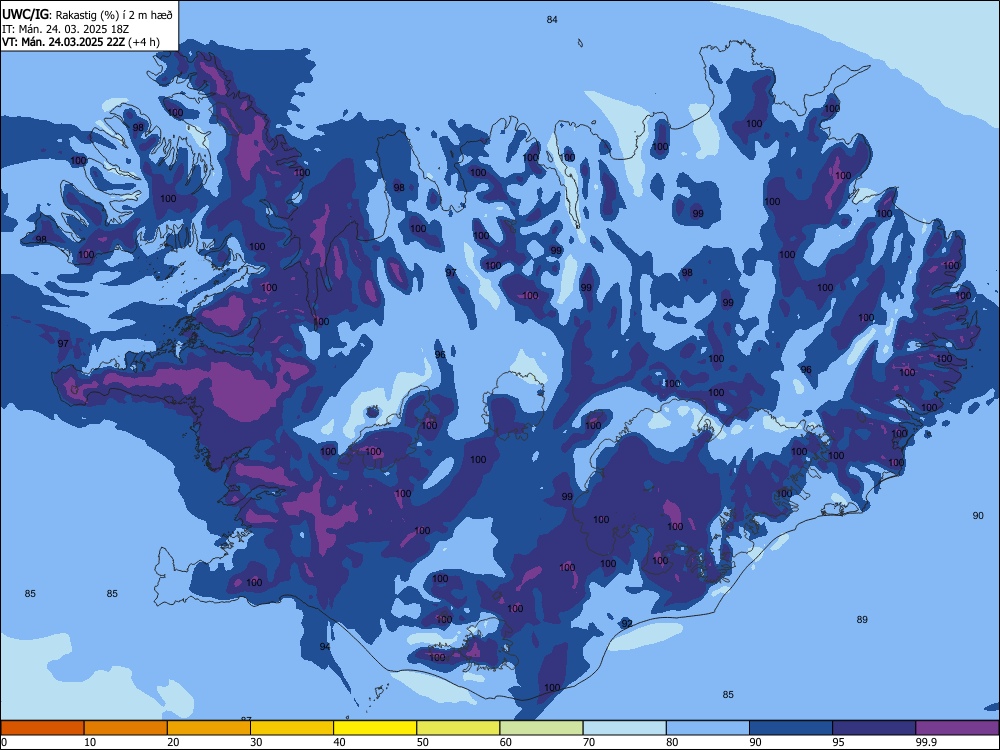Select the bright yellow 40–50 legend swatch
Image resolution: width=1000 pixels, height=750 pixels.
[x=375, y=728]
